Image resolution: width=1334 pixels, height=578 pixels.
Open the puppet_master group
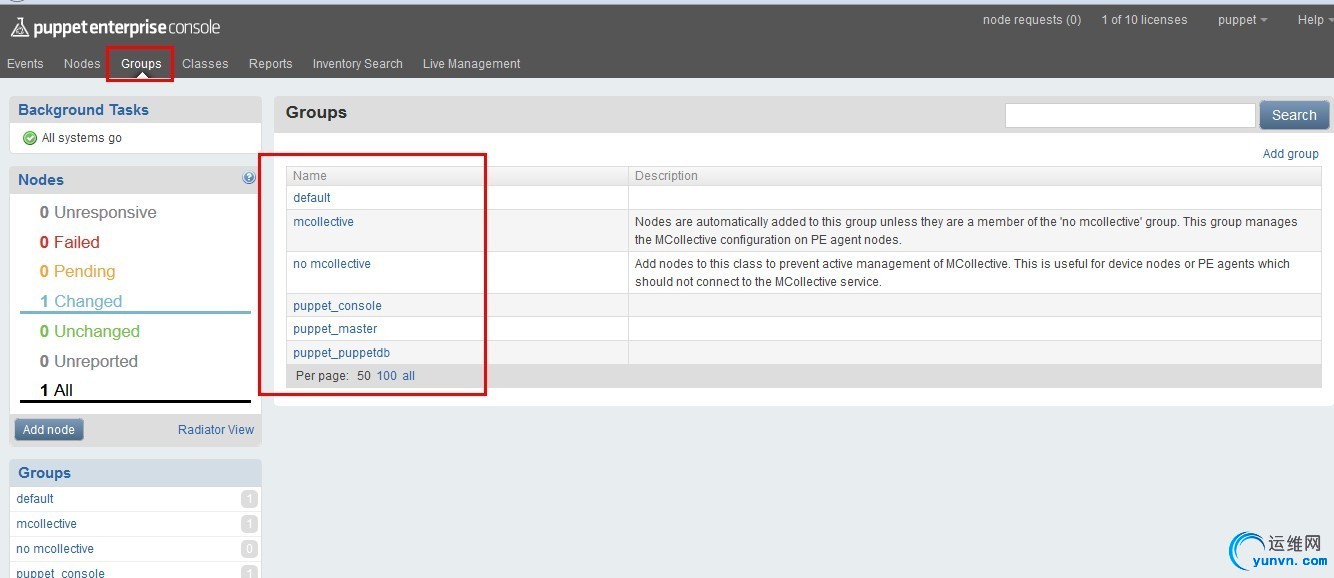click(x=335, y=329)
